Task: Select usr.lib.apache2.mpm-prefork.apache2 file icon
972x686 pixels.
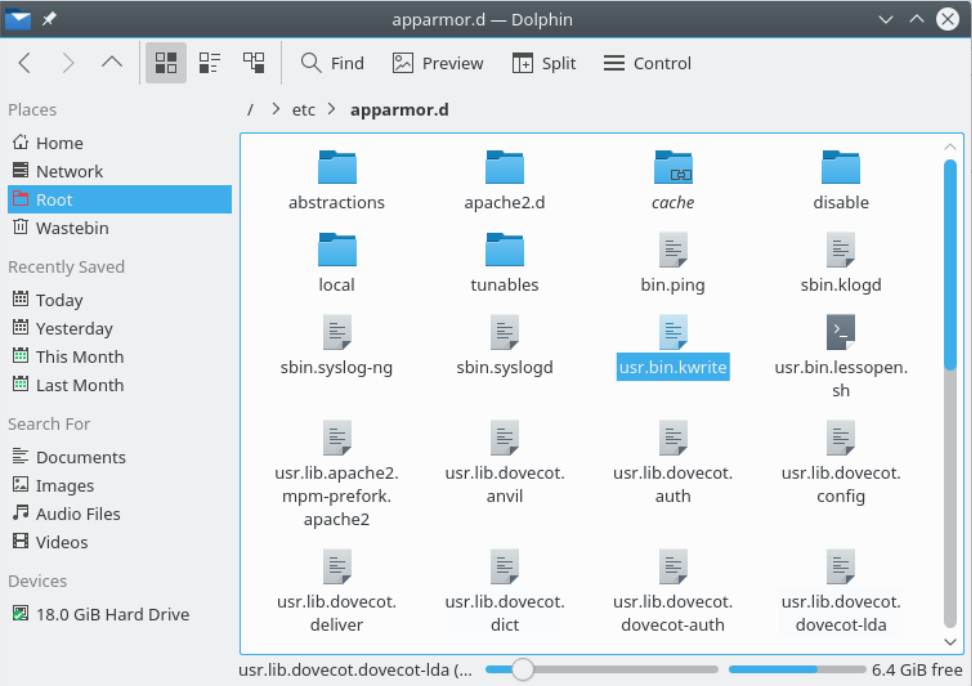Action: (x=337, y=438)
